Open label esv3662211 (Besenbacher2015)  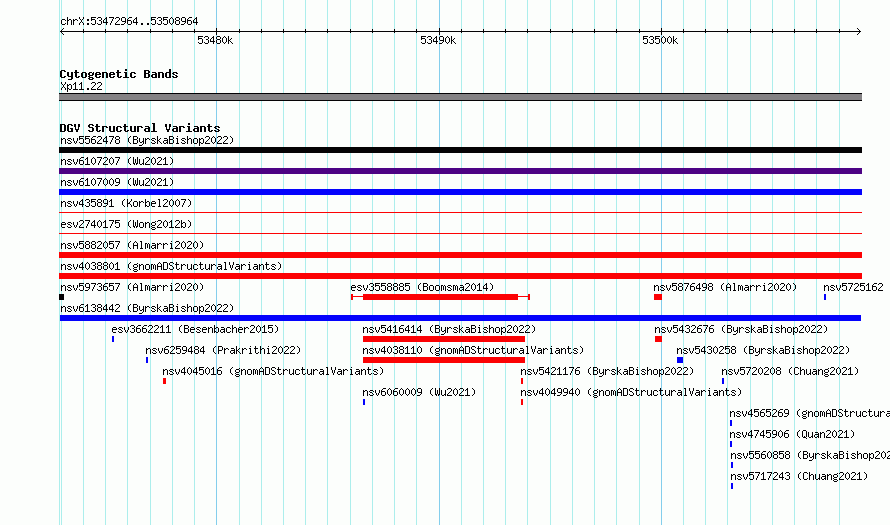[195, 329]
